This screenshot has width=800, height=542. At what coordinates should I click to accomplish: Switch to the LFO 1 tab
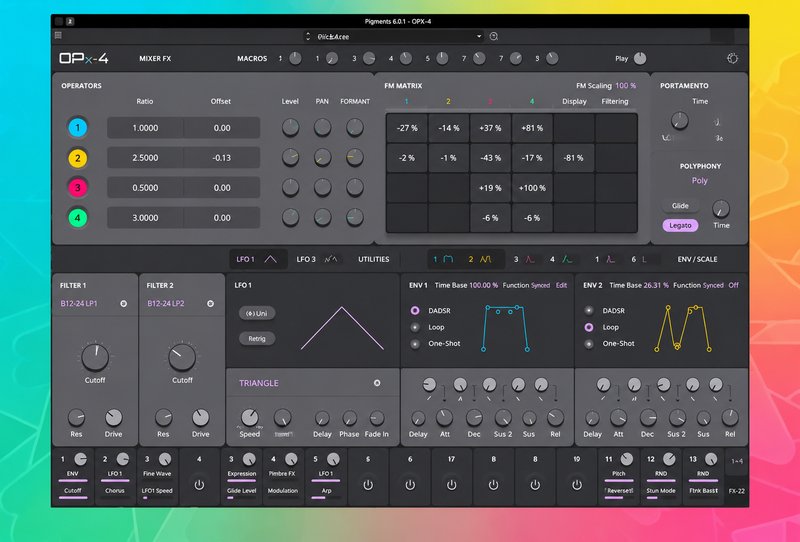pyautogui.click(x=256, y=259)
